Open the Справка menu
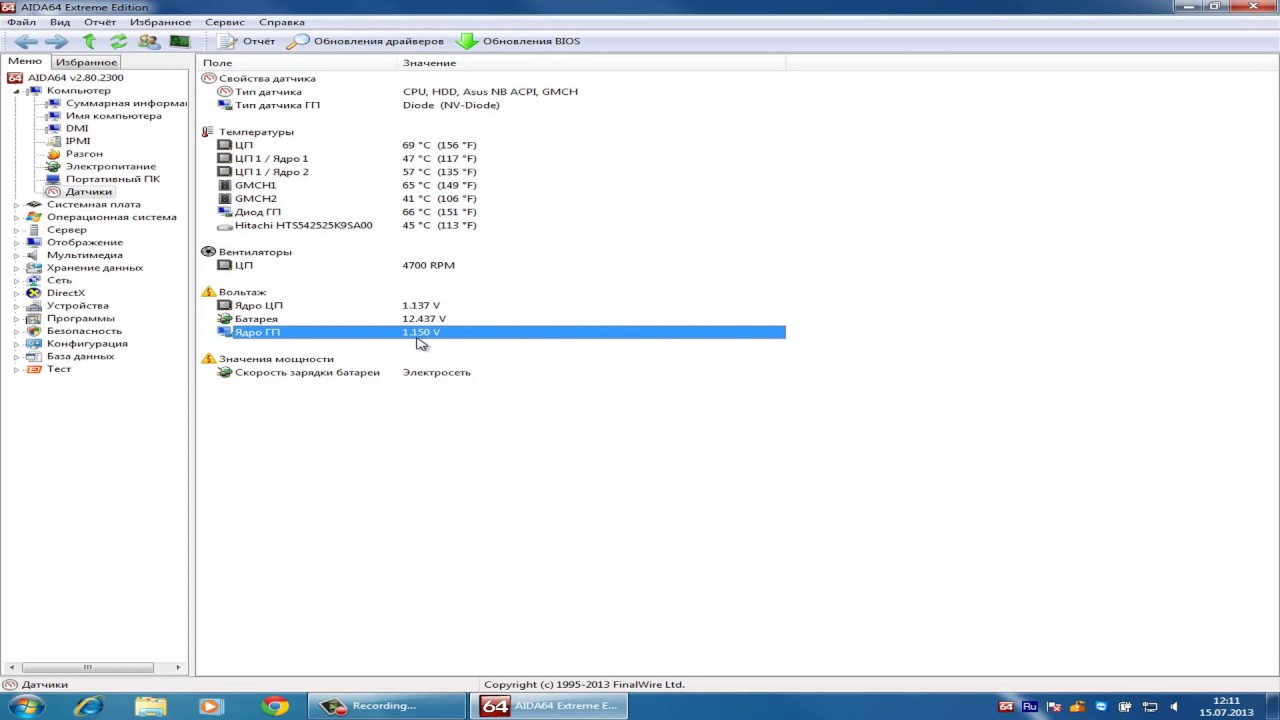The width and height of the screenshot is (1280, 720). tap(282, 22)
